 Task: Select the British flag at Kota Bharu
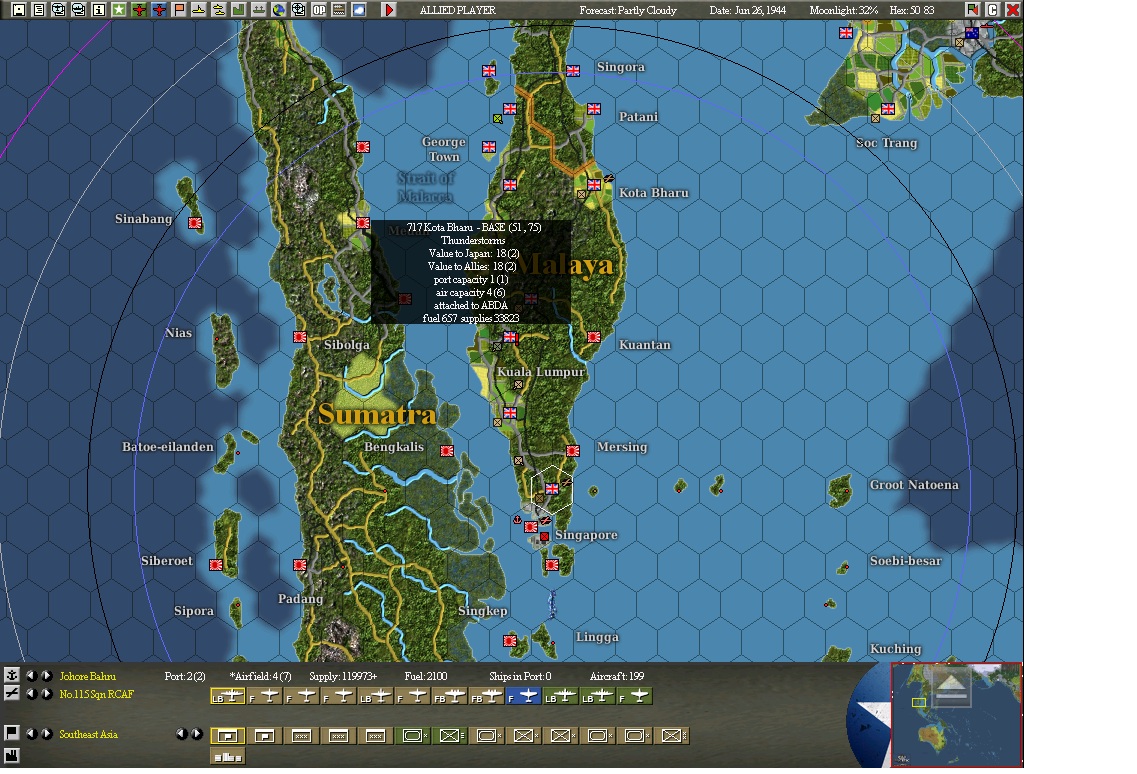click(x=594, y=184)
